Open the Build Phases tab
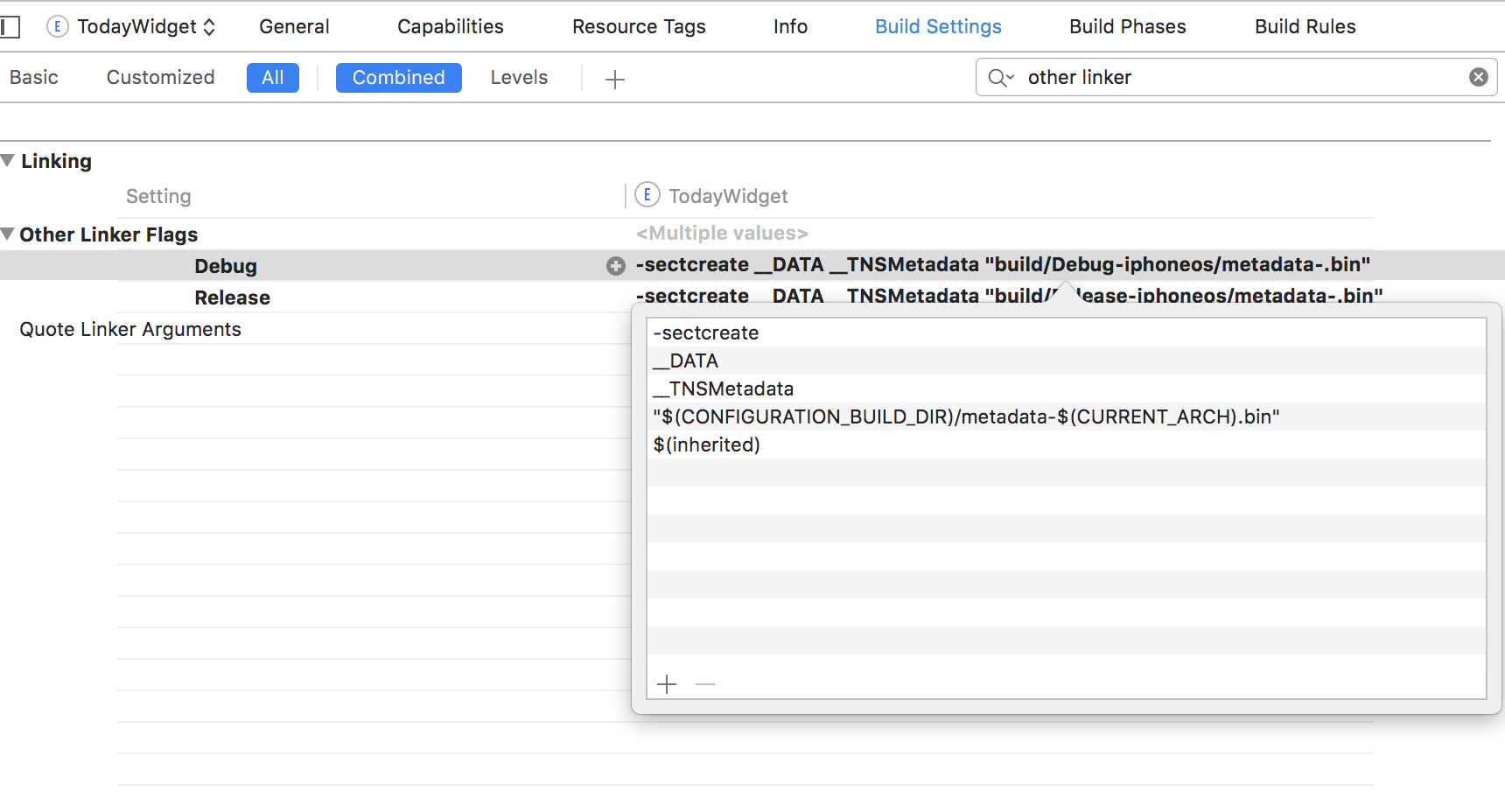This screenshot has width=1505, height=812. (x=1127, y=27)
